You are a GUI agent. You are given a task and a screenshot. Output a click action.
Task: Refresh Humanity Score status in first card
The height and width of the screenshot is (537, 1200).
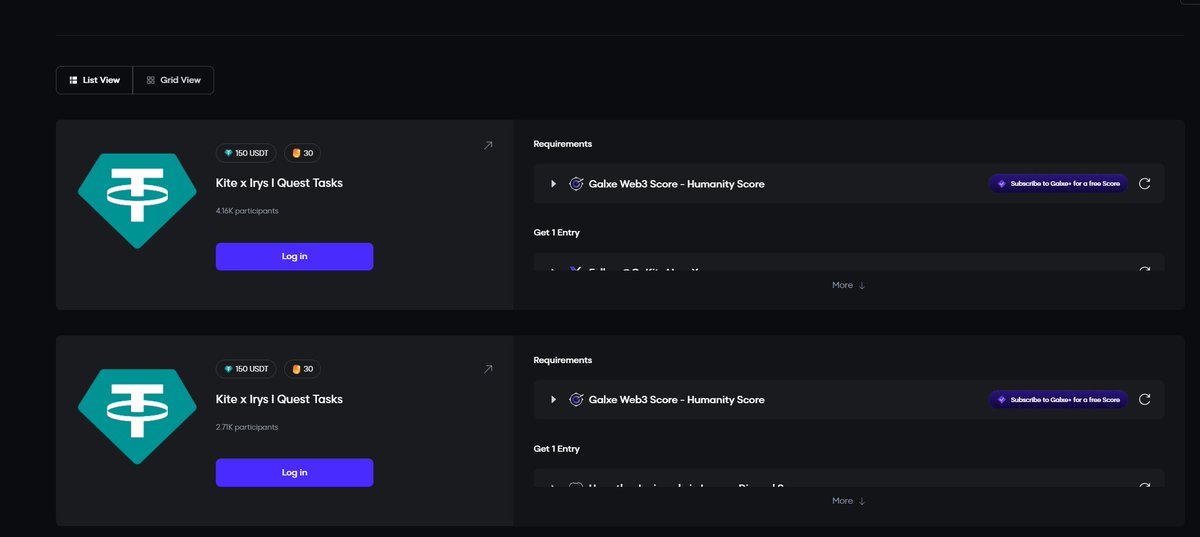pos(1145,184)
